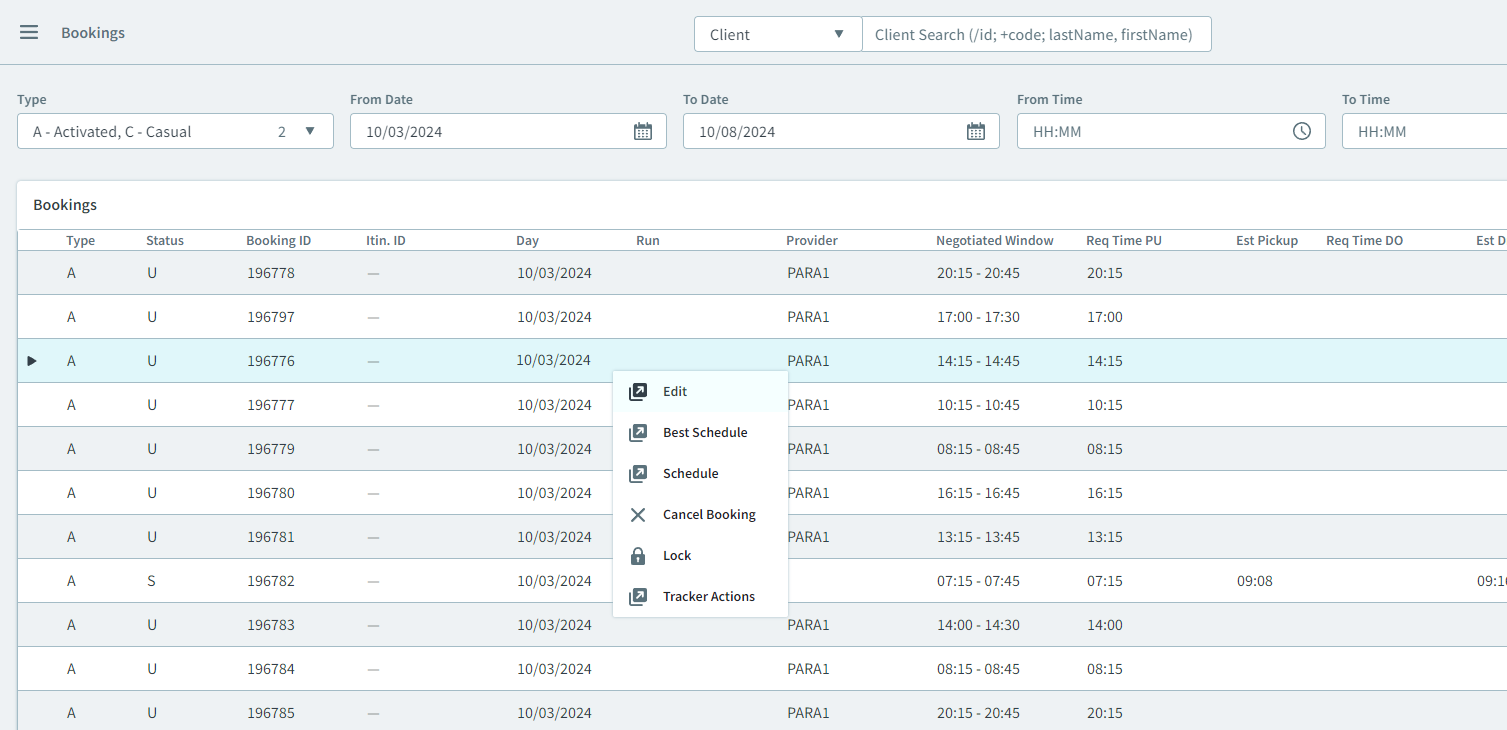Click the triangle expander on row 196776

click(31, 360)
